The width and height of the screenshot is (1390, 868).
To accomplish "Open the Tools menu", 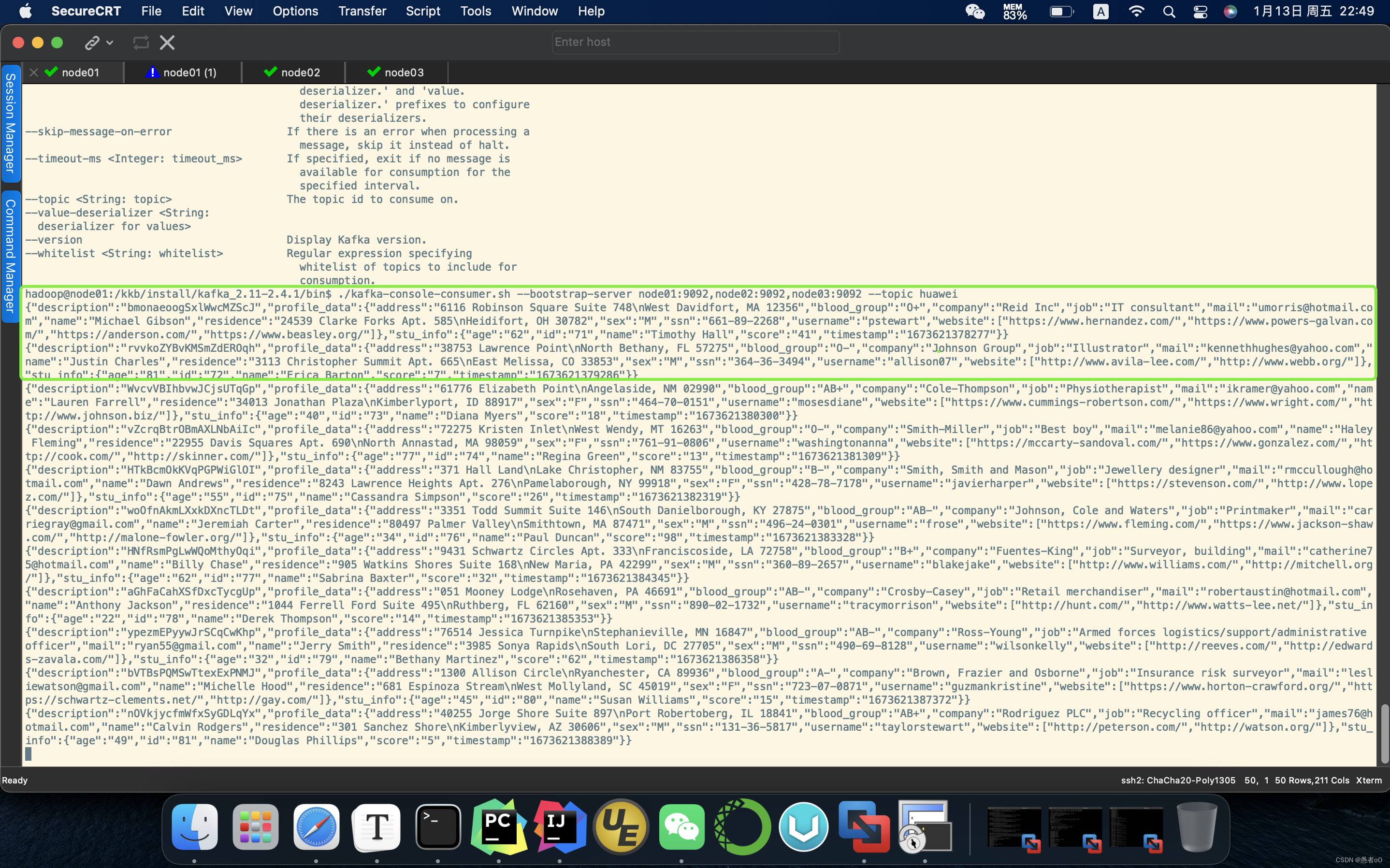I will tap(476, 11).
